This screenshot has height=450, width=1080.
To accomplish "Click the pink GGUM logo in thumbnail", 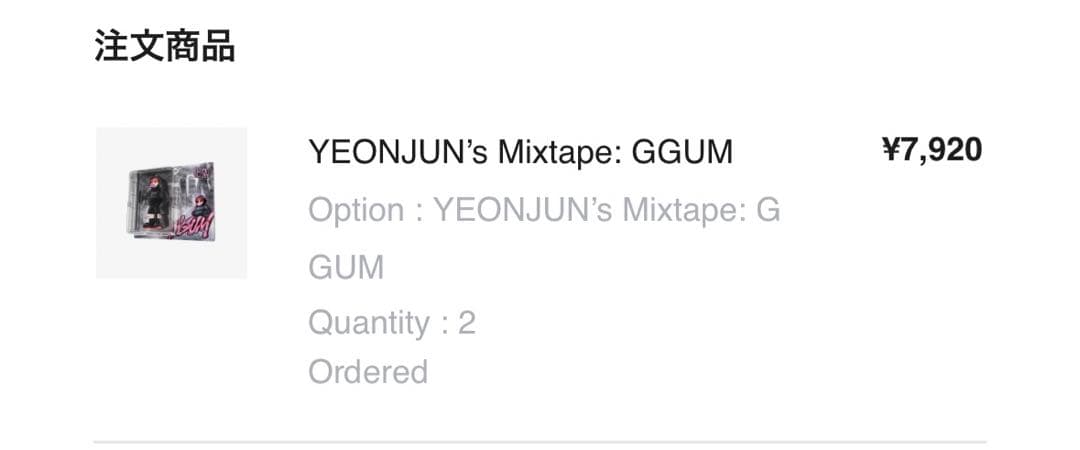I will coord(196,226).
